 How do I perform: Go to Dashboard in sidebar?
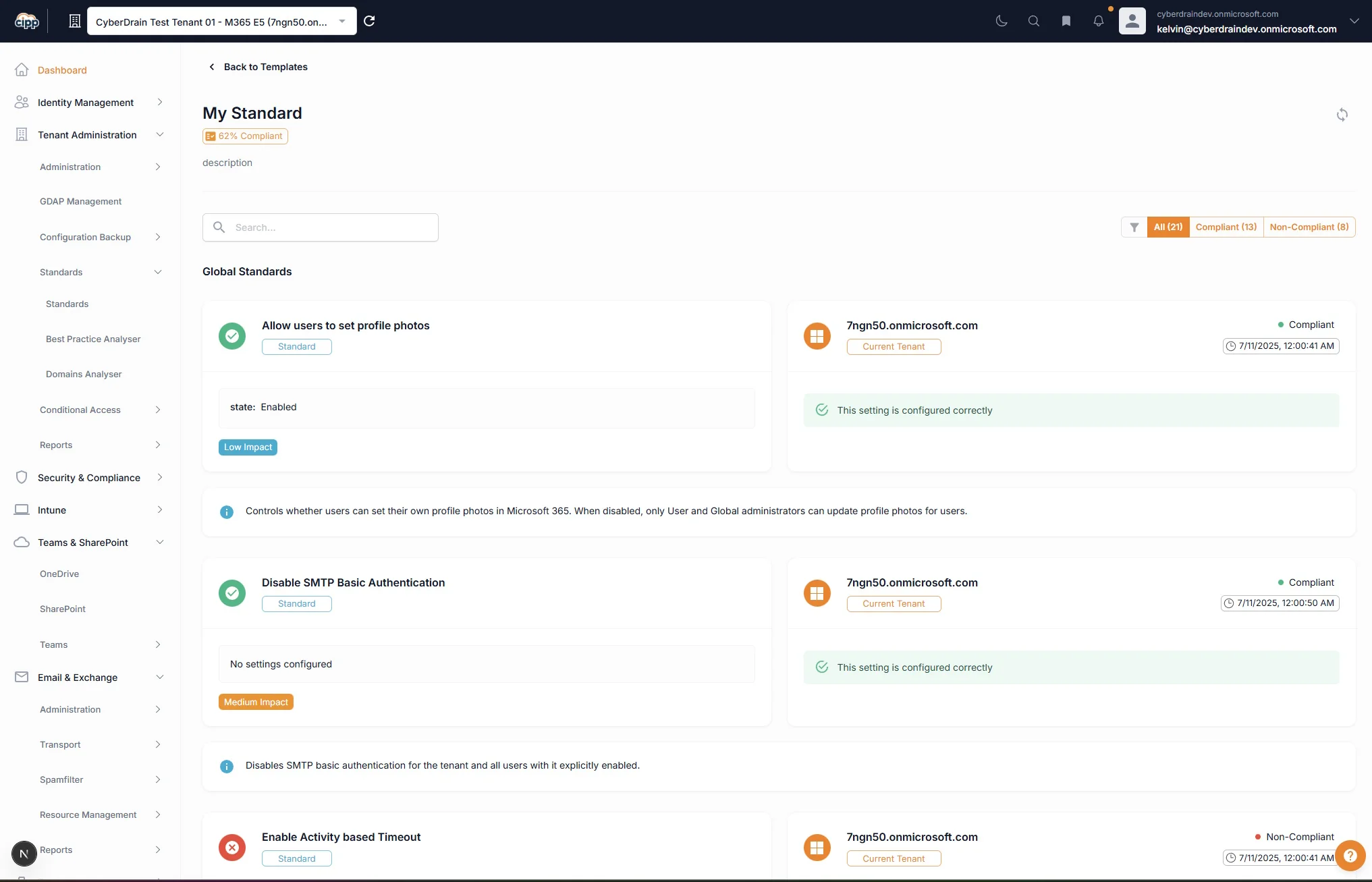(x=62, y=70)
